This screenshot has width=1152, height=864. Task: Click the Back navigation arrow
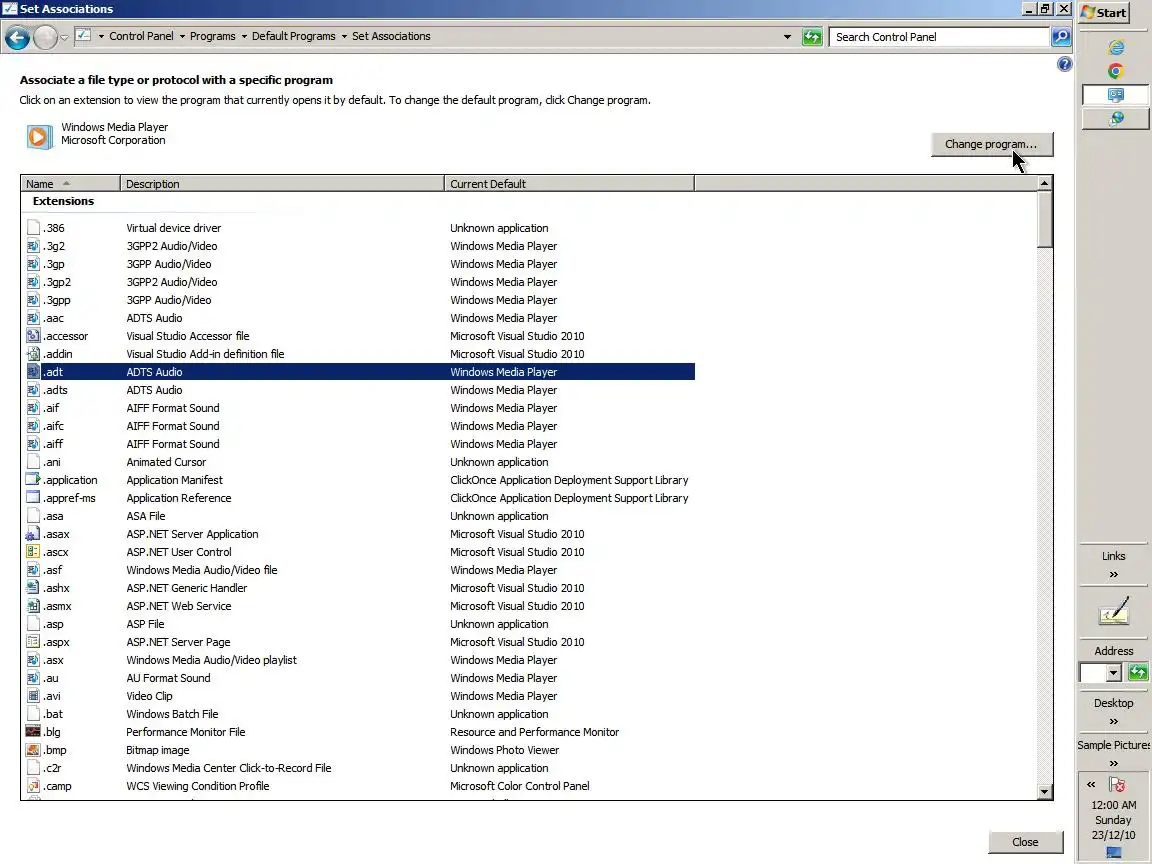pyautogui.click(x=17, y=37)
